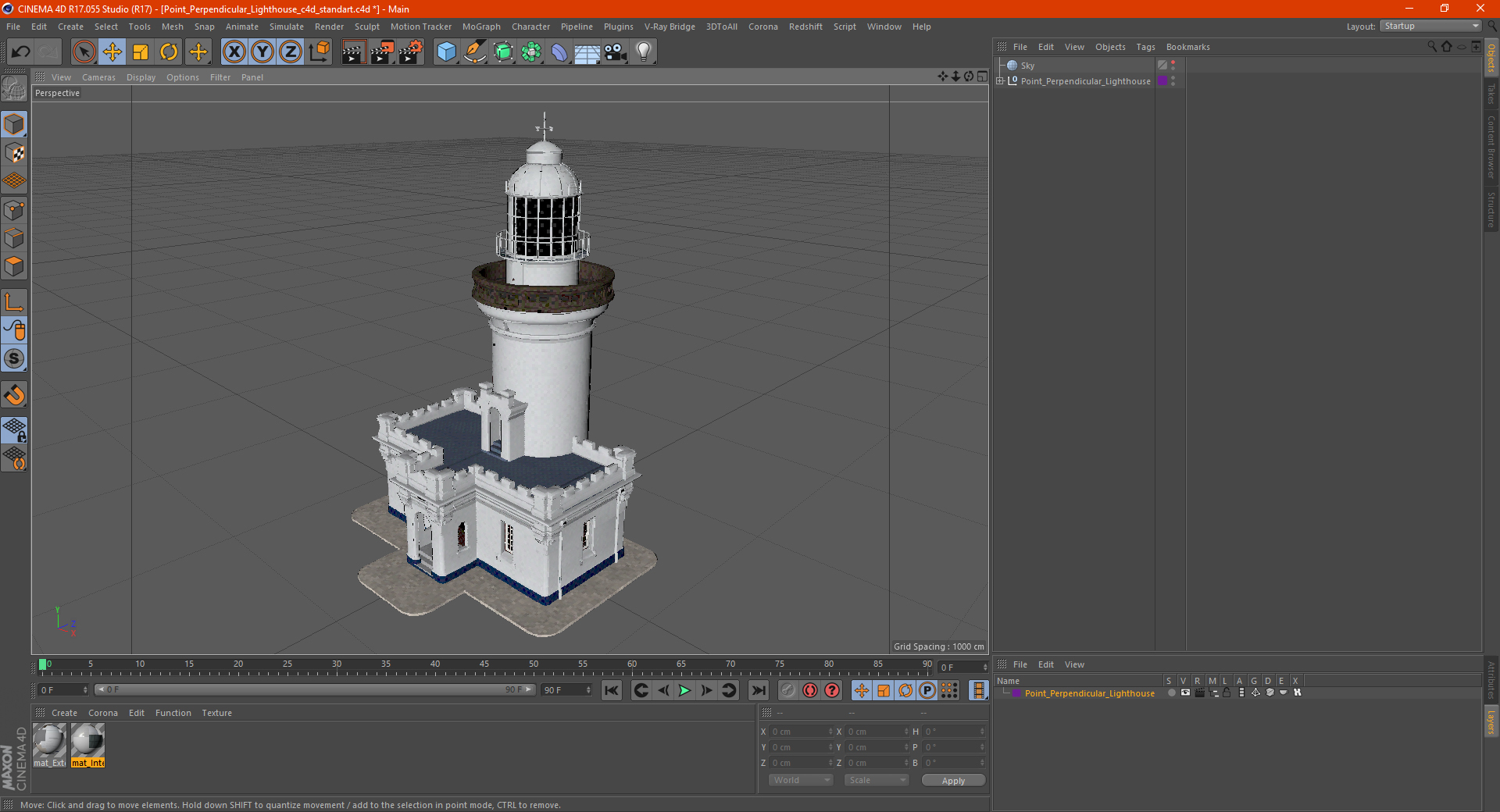Screen dimensions: 1500x812
Task: Toggle Z axis lock
Action: [x=291, y=52]
